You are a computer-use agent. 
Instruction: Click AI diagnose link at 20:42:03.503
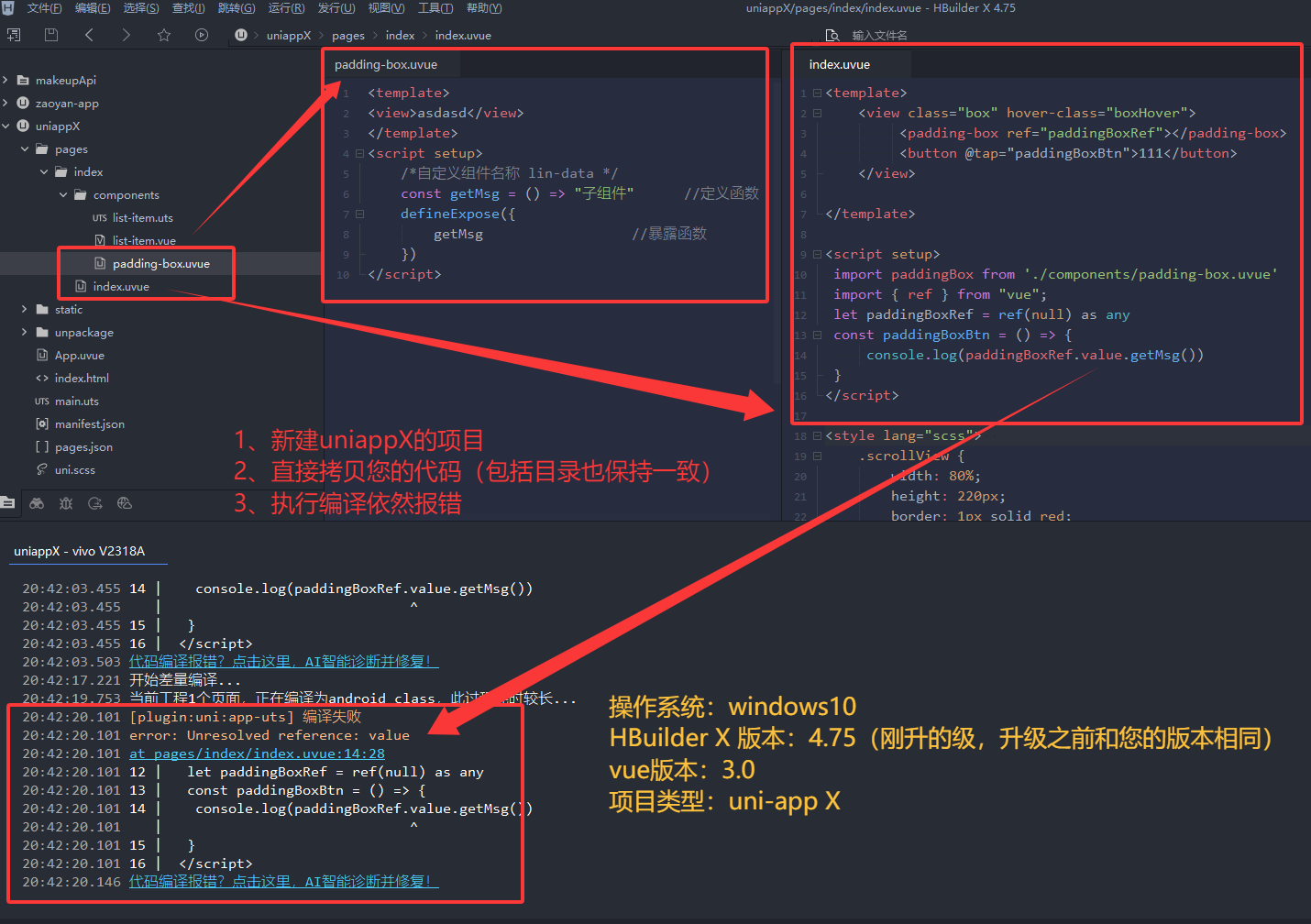point(284,662)
